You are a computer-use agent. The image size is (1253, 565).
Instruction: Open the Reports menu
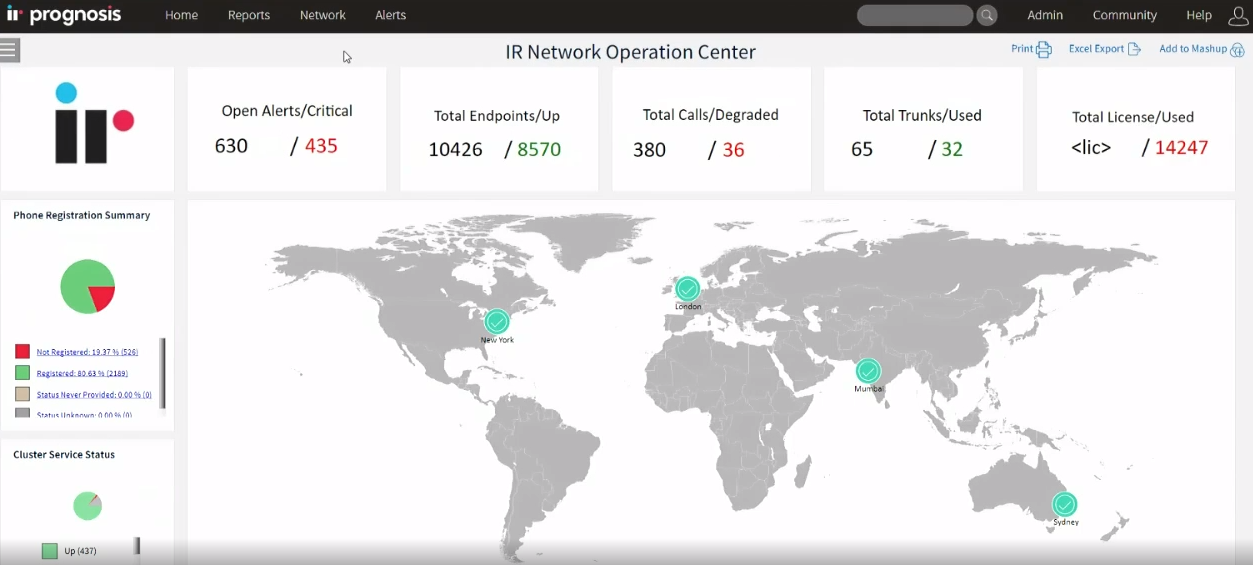tap(249, 15)
